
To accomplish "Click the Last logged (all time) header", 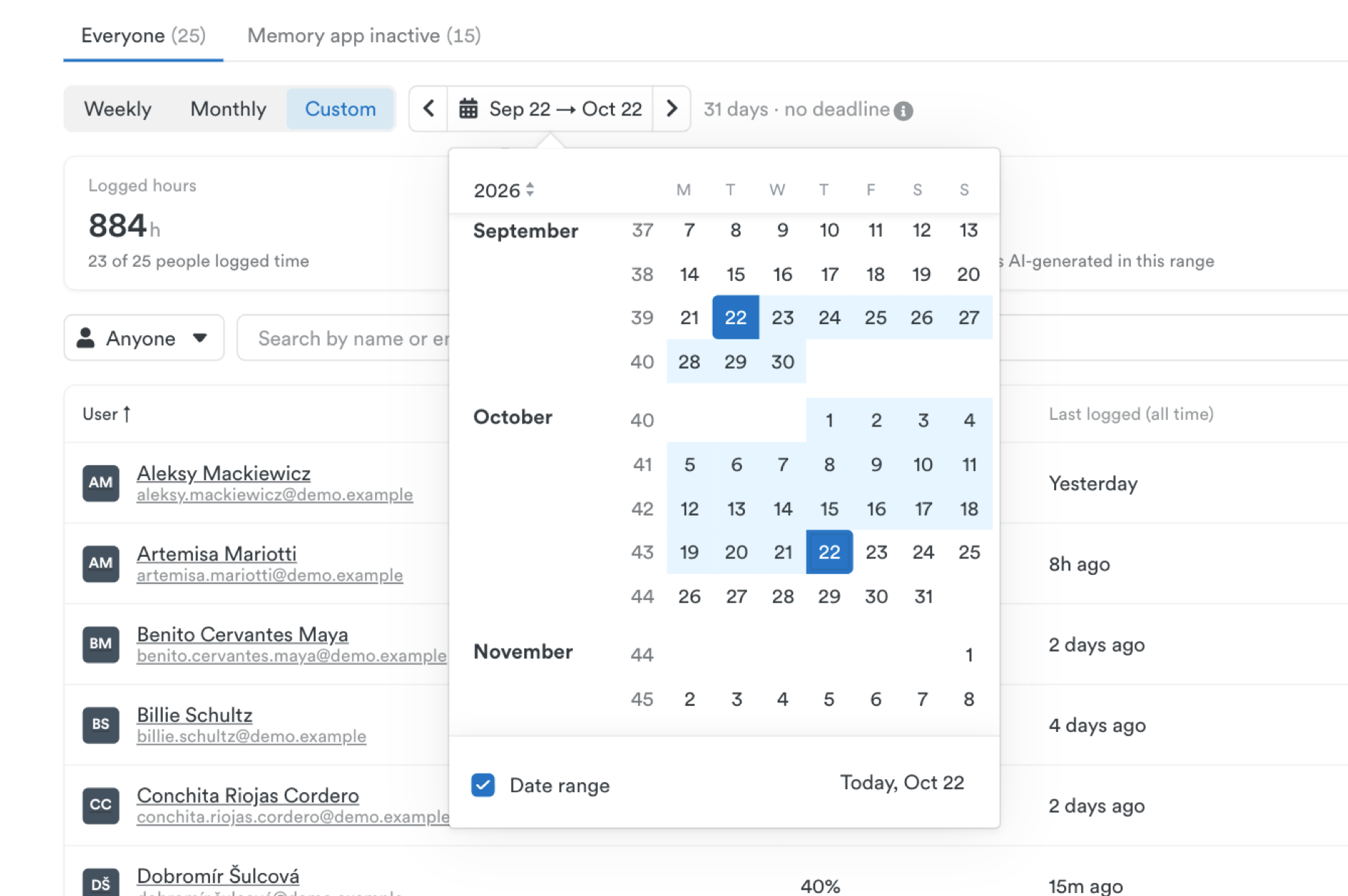I will pyautogui.click(x=1131, y=414).
